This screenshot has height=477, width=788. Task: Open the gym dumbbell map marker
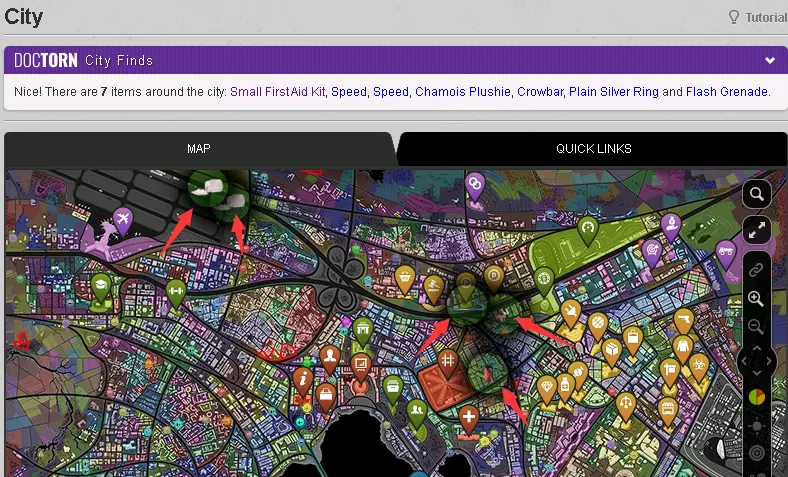(176, 292)
